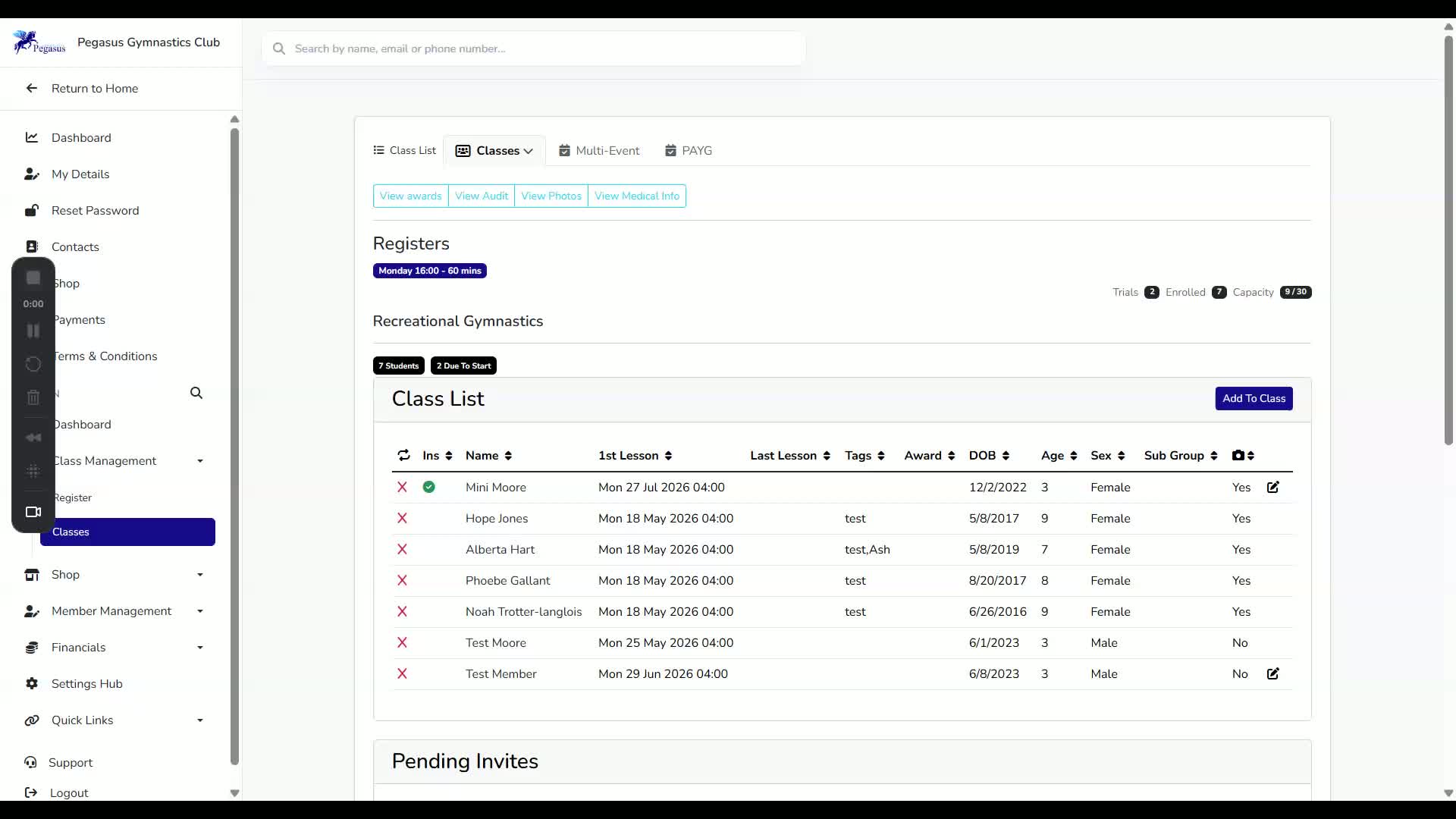Open the Classes dropdown tab
The width and height of the screenshot is (1456, 819).
pos(494,151)
